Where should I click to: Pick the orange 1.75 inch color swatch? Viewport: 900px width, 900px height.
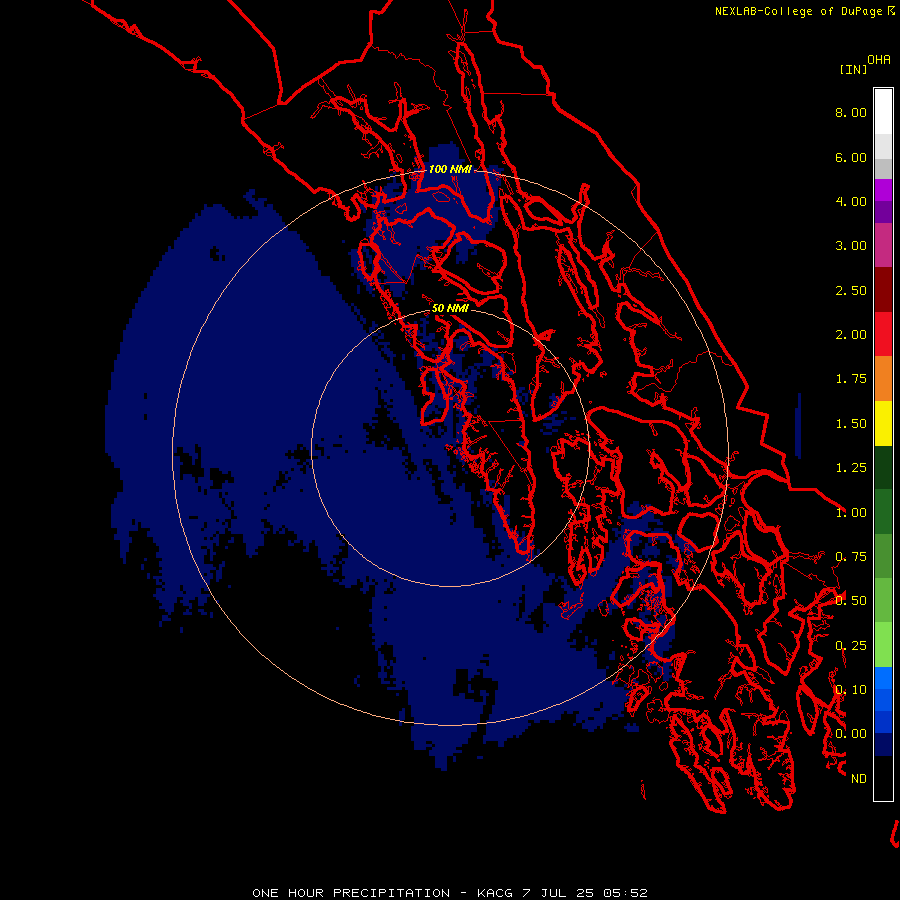(x=883, y=379)
